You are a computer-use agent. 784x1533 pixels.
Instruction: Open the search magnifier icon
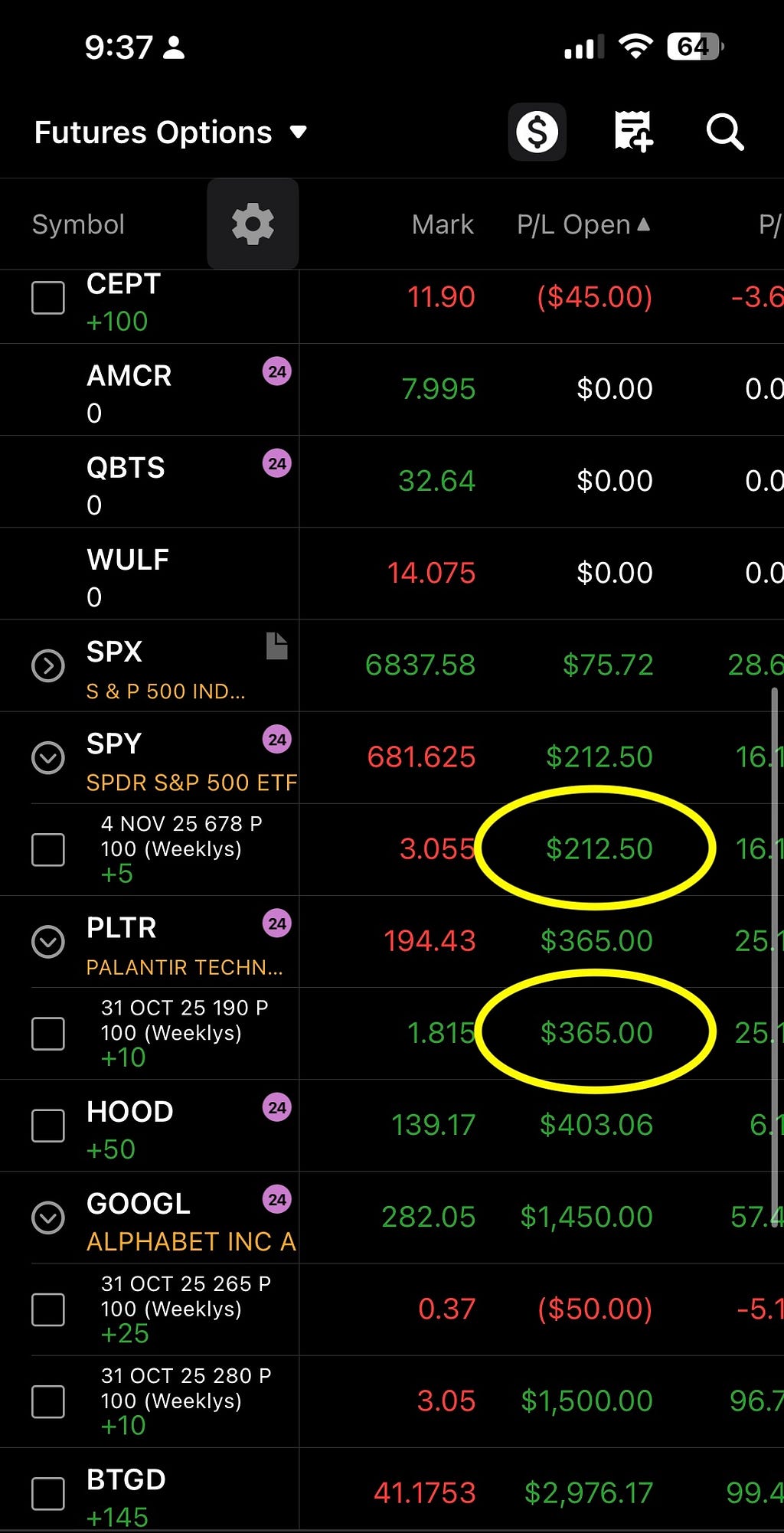[x=724, y=132]
